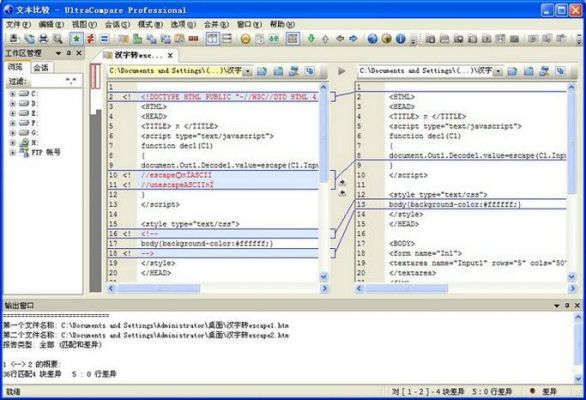Expand the D: drive node
This screenshot has width=586, height=400.
13,104
